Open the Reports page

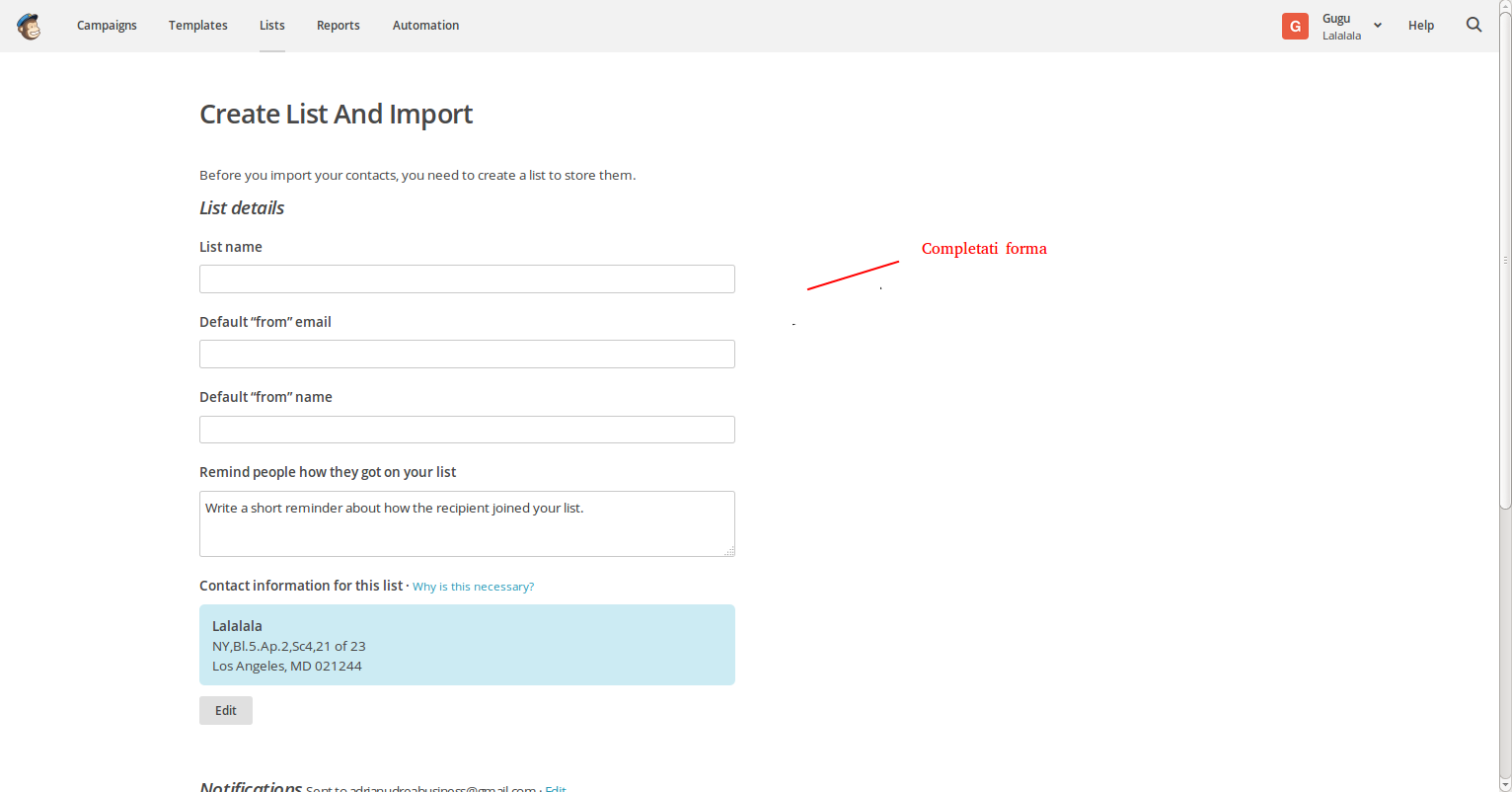click(338, 26)
